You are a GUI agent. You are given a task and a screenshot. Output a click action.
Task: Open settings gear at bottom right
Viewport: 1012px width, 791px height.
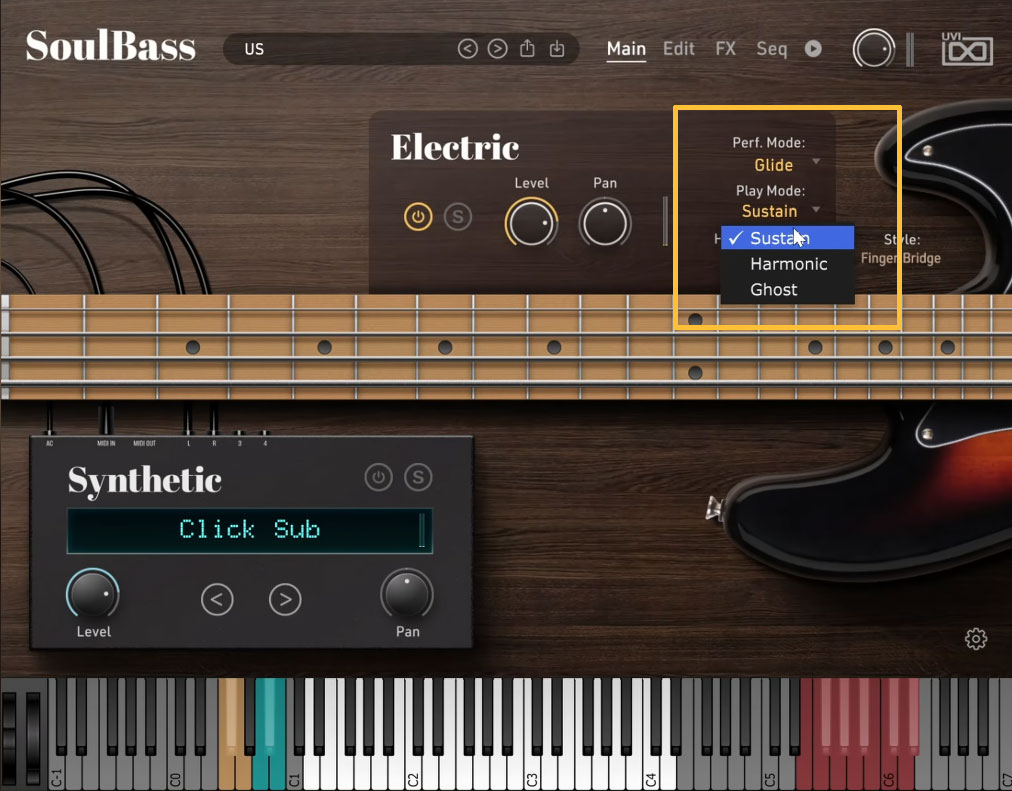pos(976,639)
